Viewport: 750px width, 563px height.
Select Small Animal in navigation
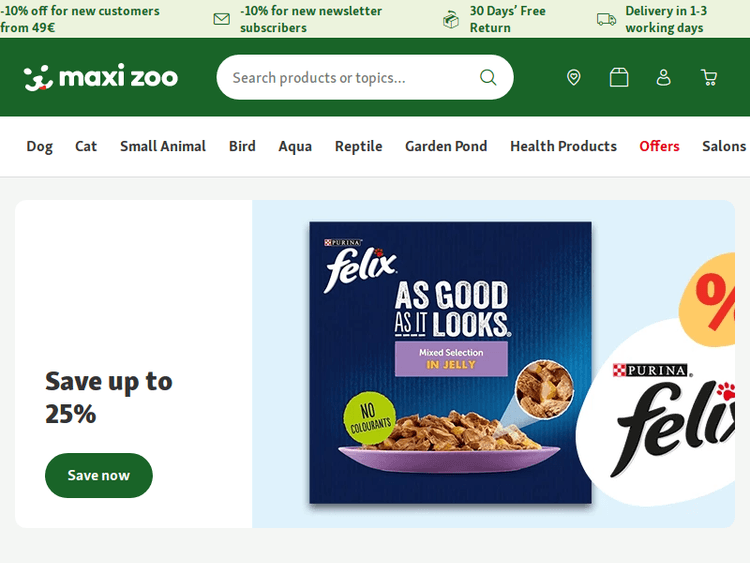pyautogui.click(x=163, y=146)
